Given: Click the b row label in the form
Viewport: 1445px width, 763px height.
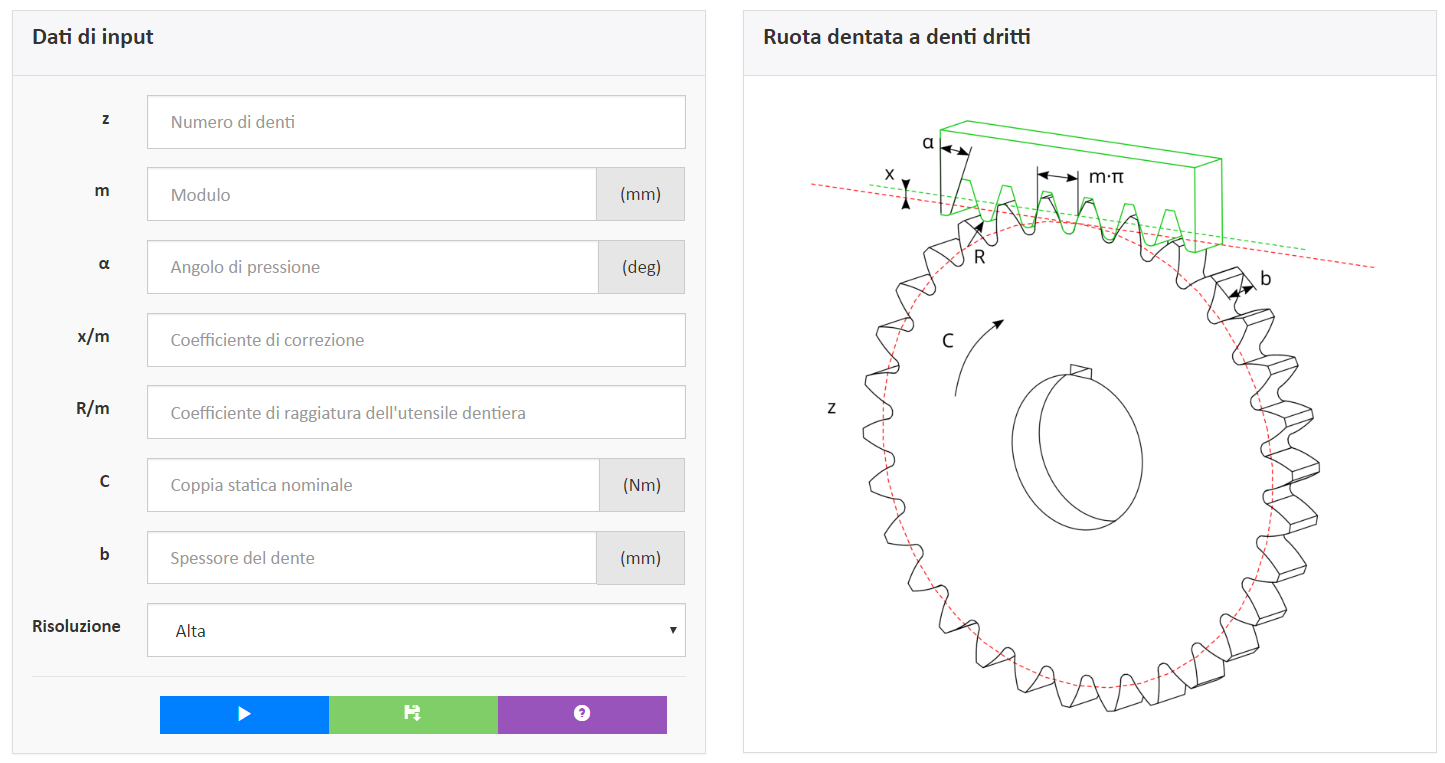Looking at the screenshot, I should [105, 553].
